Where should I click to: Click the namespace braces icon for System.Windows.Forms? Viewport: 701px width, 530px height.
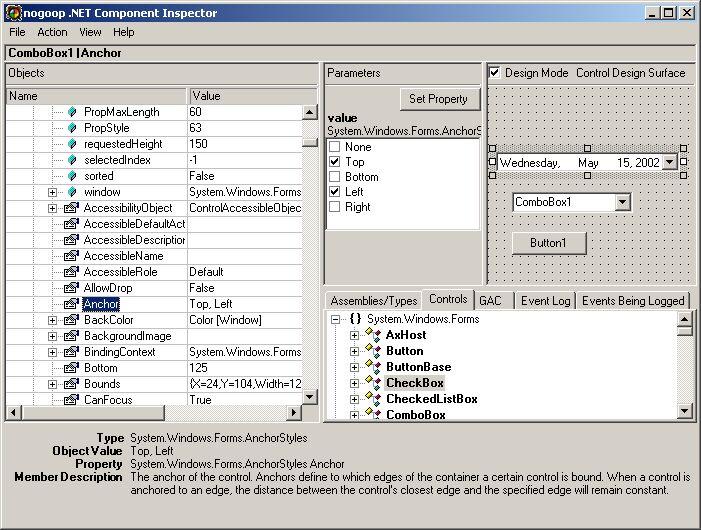click(x=355, y=319)
